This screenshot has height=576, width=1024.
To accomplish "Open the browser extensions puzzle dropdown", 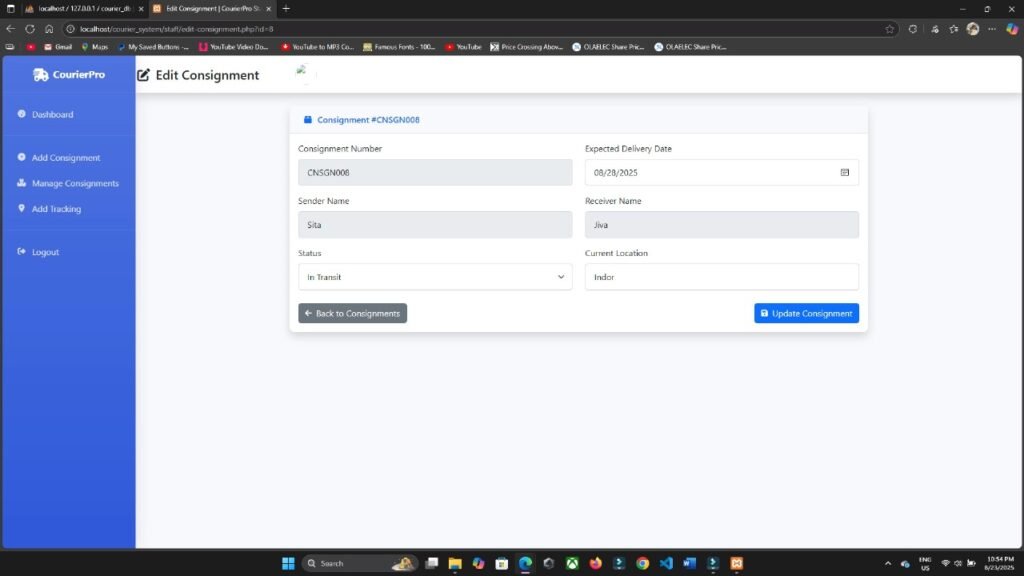I will (x=937, y=29).
